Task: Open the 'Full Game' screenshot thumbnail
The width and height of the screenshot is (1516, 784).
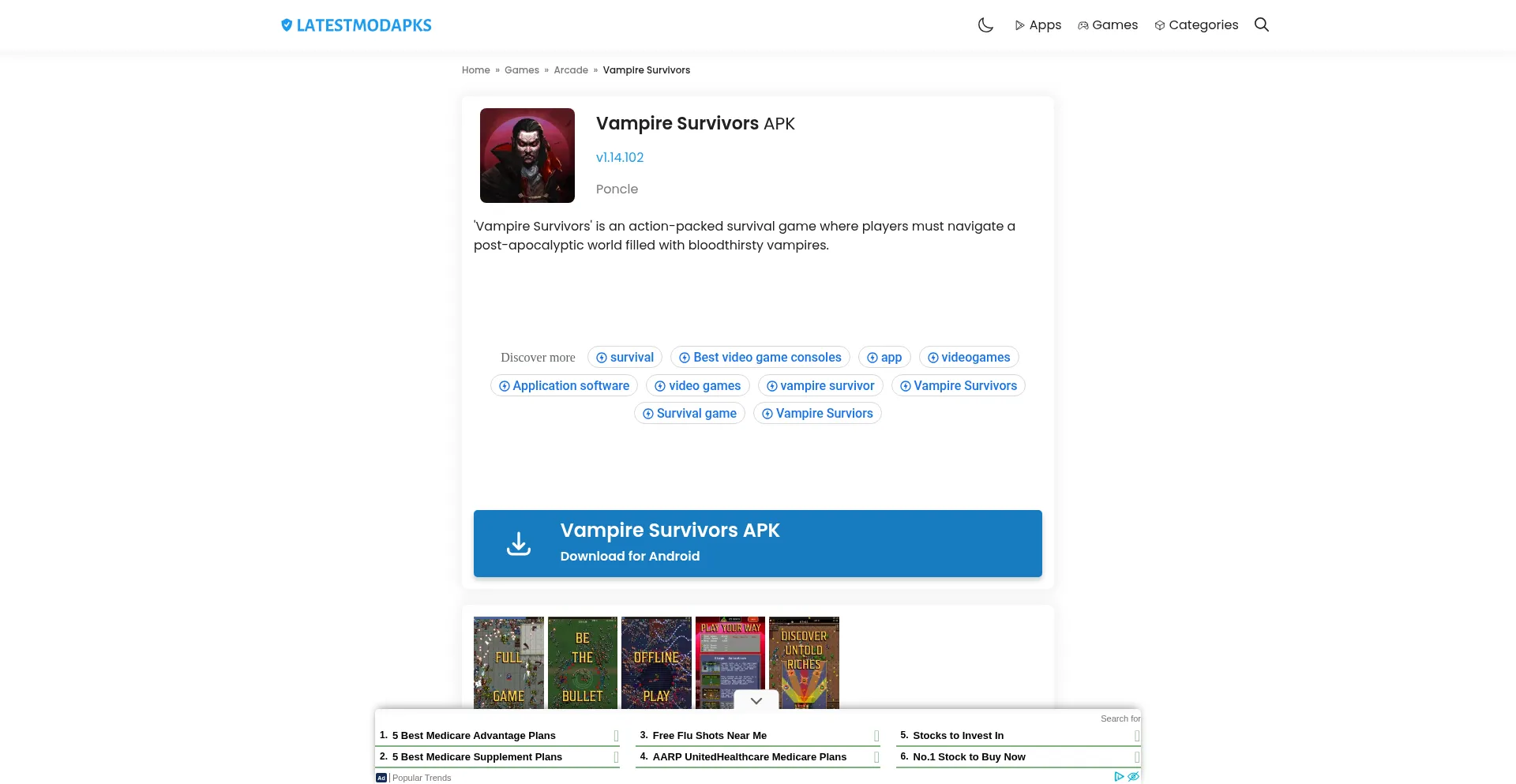Action: pyautogui.click(x=508, y=662)
